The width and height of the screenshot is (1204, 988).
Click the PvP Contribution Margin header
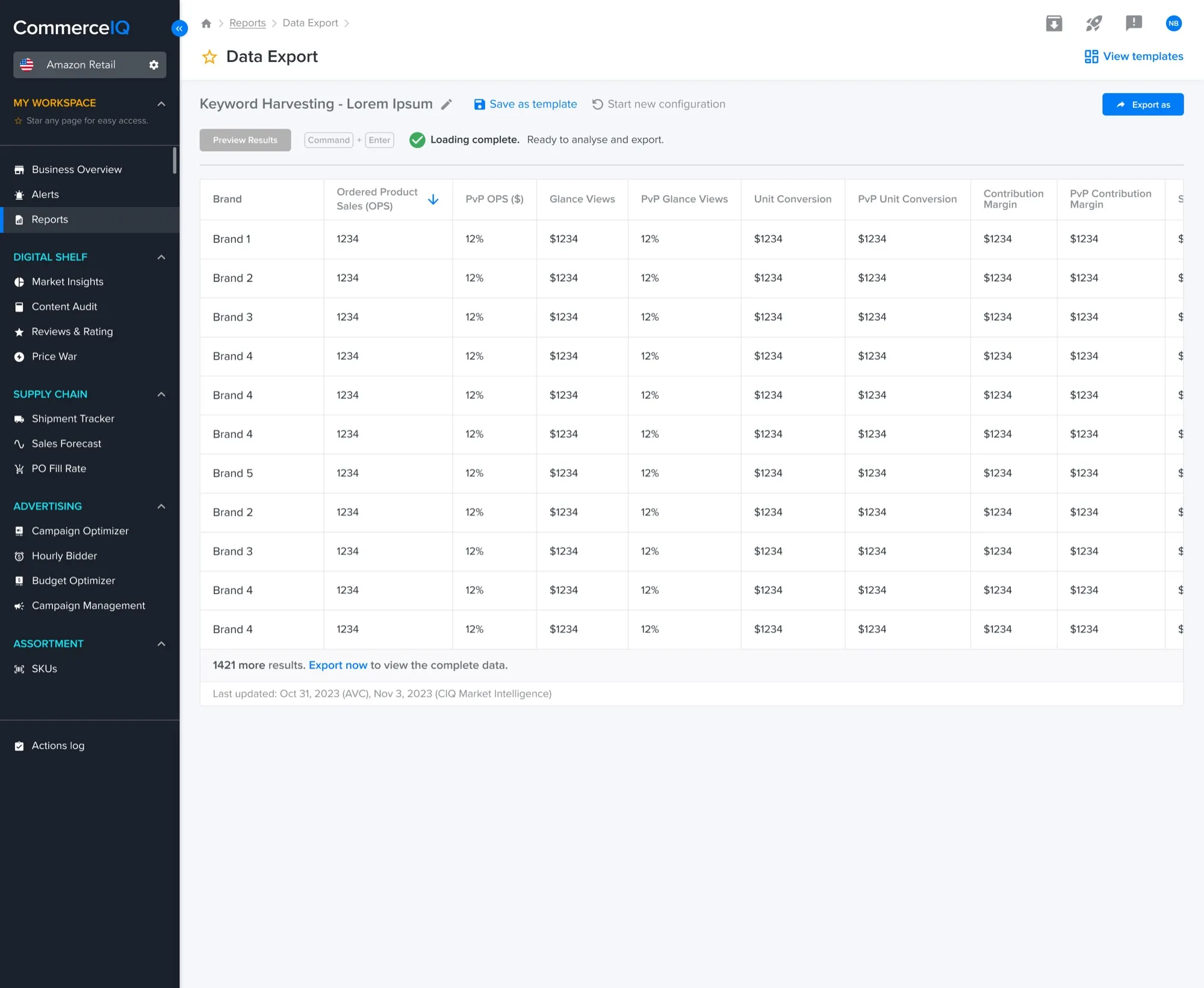coord(1110,200)
